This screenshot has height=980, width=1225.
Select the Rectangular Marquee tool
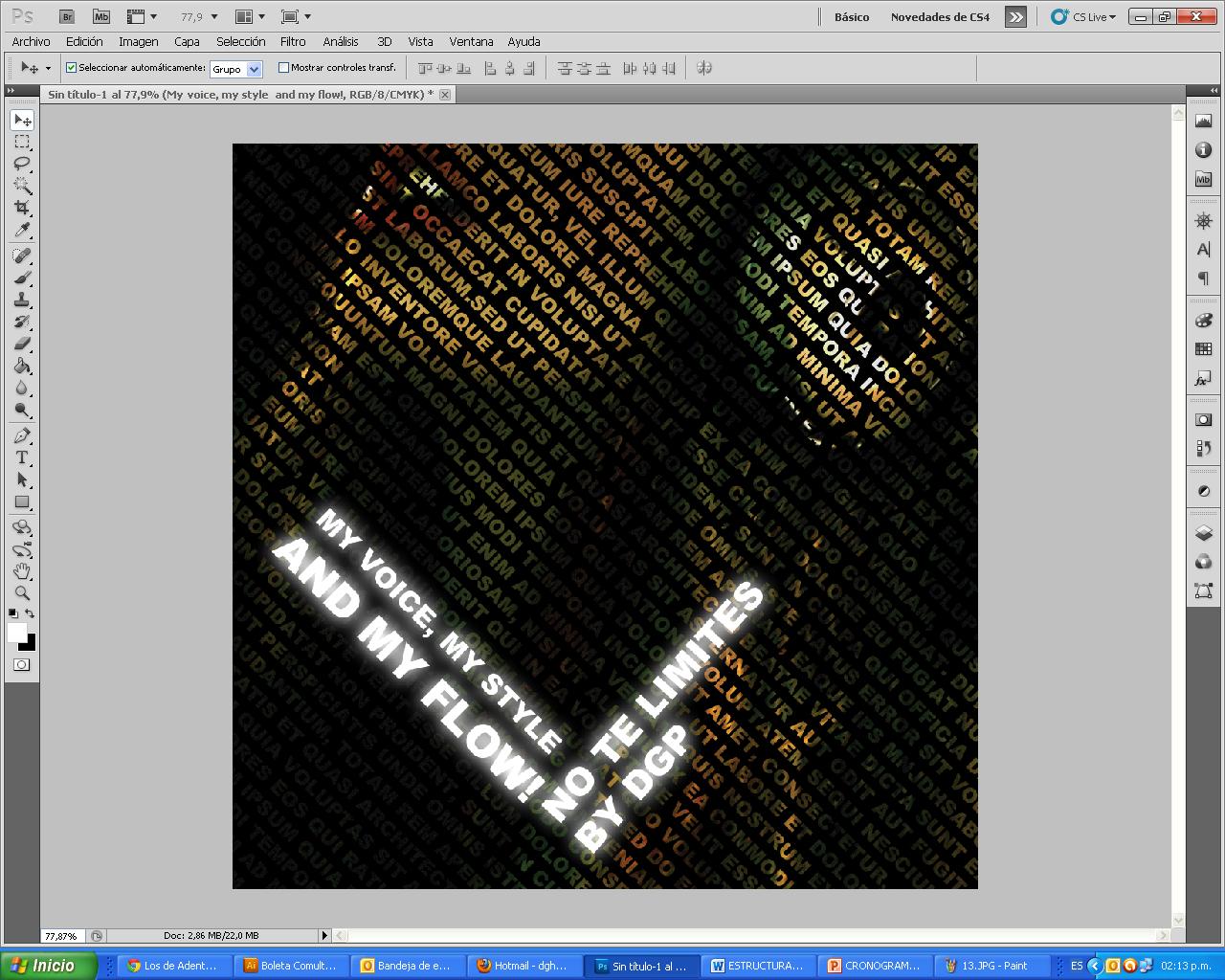pyautogui.click(x=22, y=142)
